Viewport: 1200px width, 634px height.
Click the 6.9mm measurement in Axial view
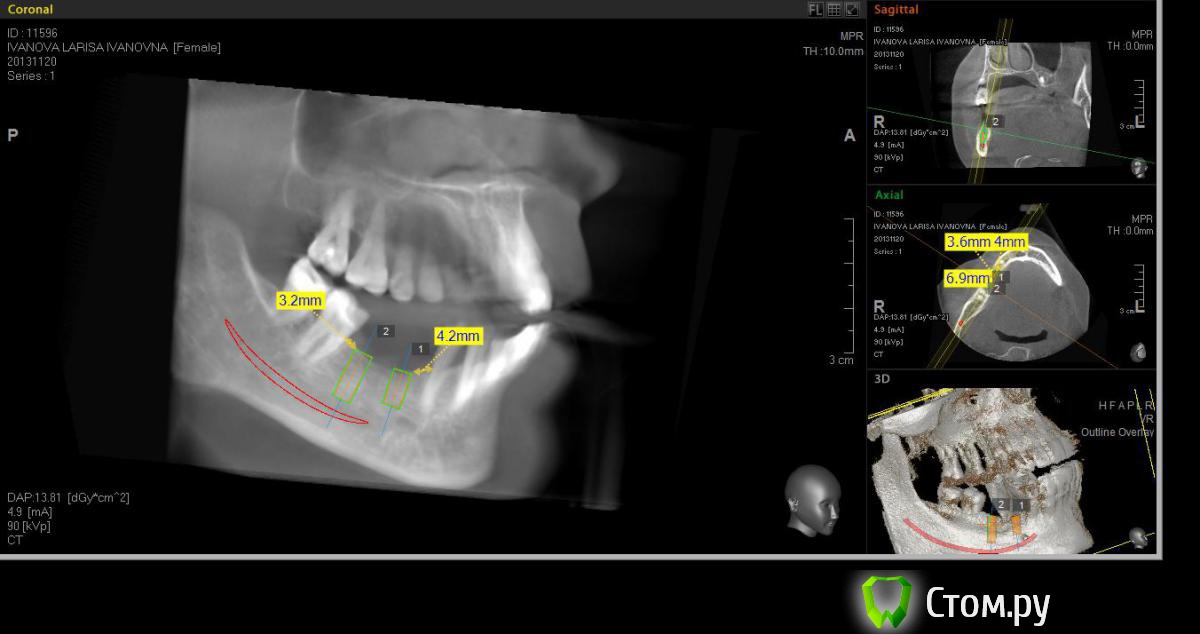coord(967,278)
